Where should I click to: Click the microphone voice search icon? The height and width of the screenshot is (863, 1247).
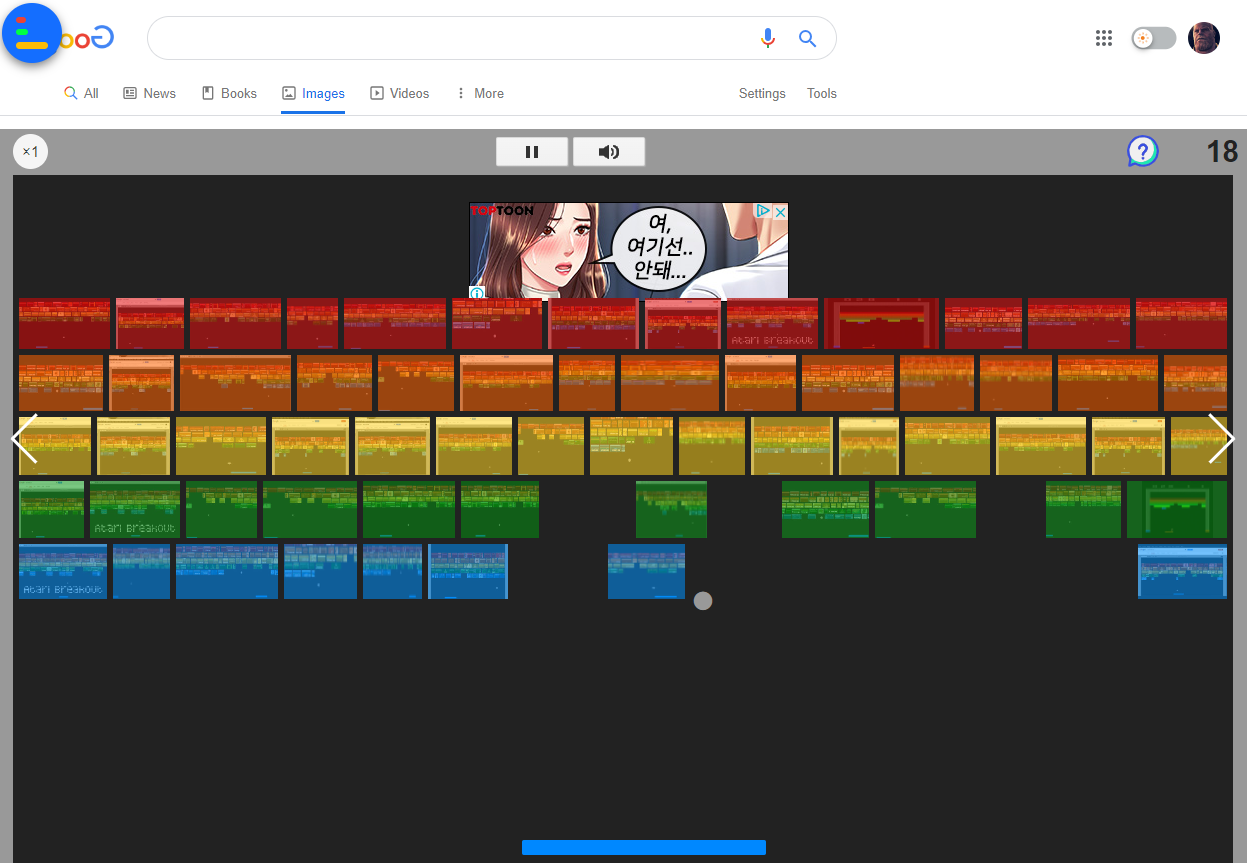click(x=767, y=38)
